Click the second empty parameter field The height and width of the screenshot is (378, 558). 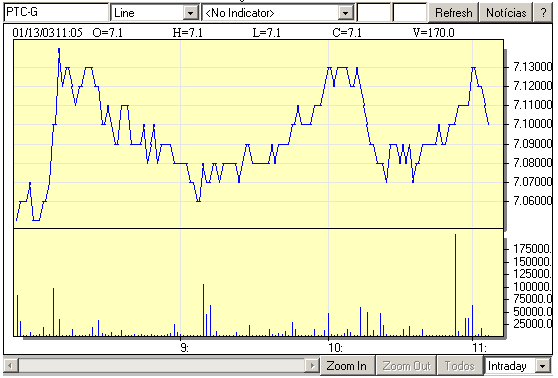[410, 13]
